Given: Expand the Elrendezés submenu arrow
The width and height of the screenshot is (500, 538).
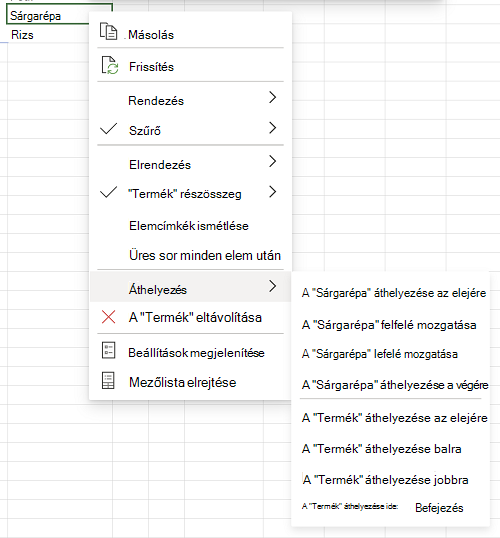Looking at the screenshot, I should tap(272, 161).
